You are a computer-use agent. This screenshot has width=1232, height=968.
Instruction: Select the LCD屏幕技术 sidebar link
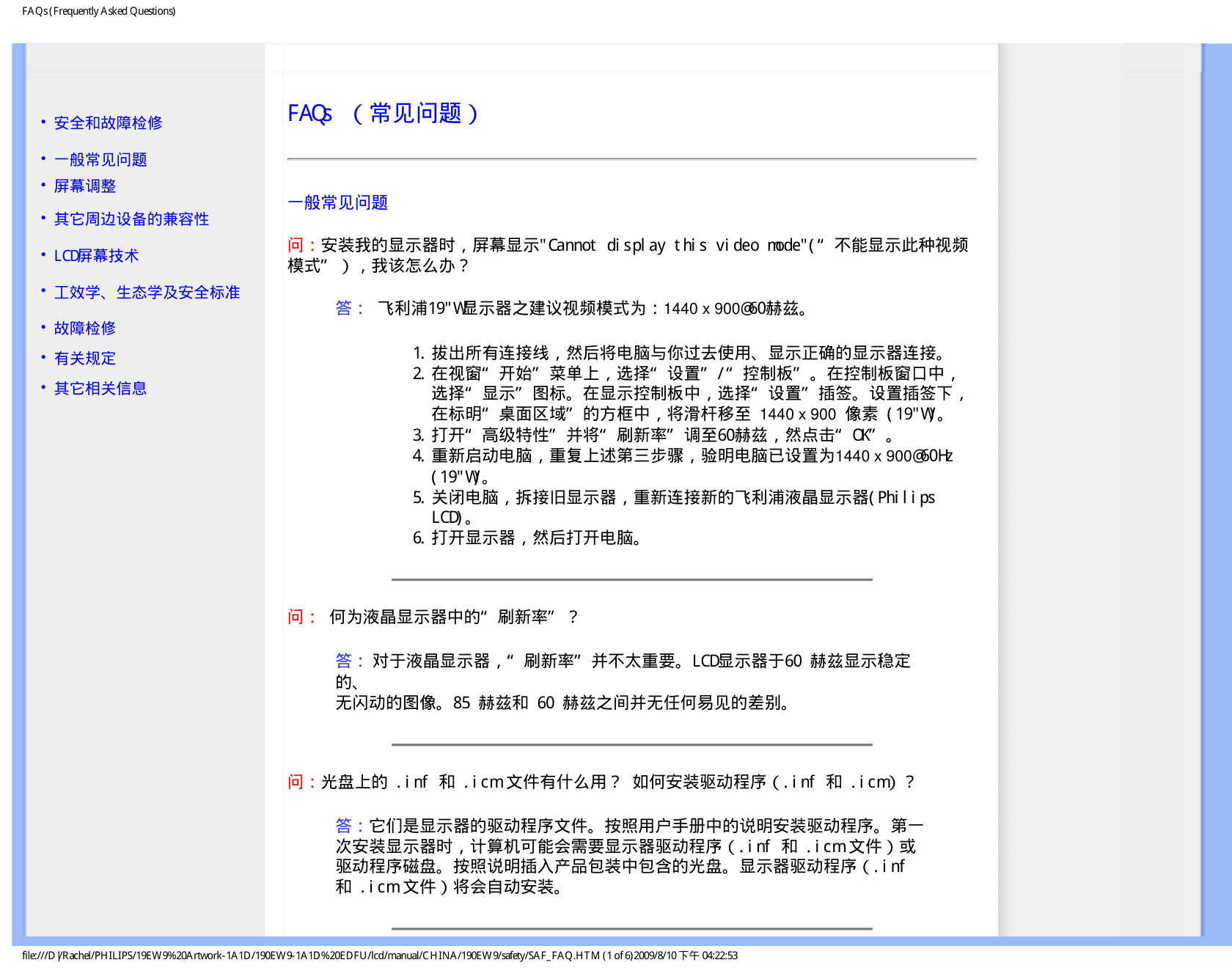tap(96, 256)
